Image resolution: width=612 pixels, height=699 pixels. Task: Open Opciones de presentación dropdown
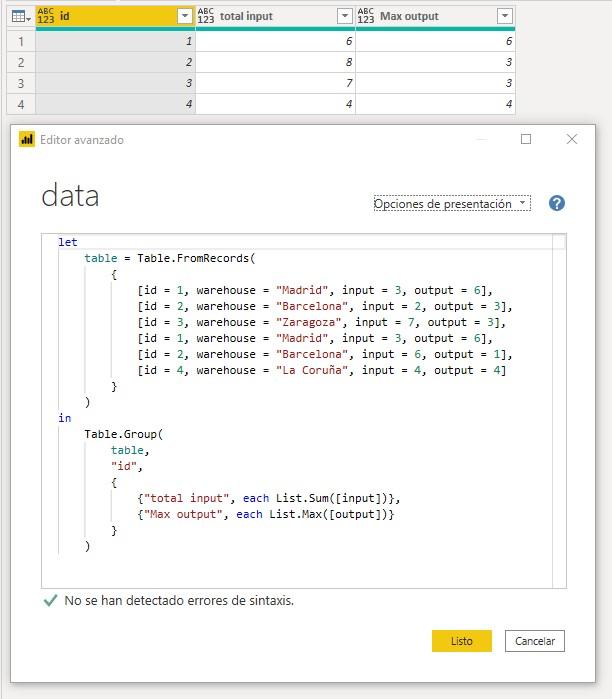pos(451,203)
